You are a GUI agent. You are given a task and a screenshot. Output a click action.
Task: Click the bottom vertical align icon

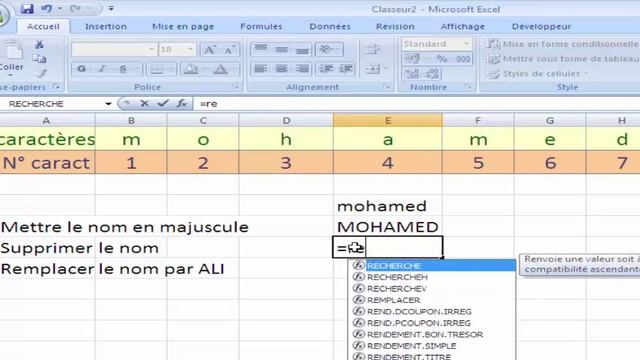coord(302,49)
